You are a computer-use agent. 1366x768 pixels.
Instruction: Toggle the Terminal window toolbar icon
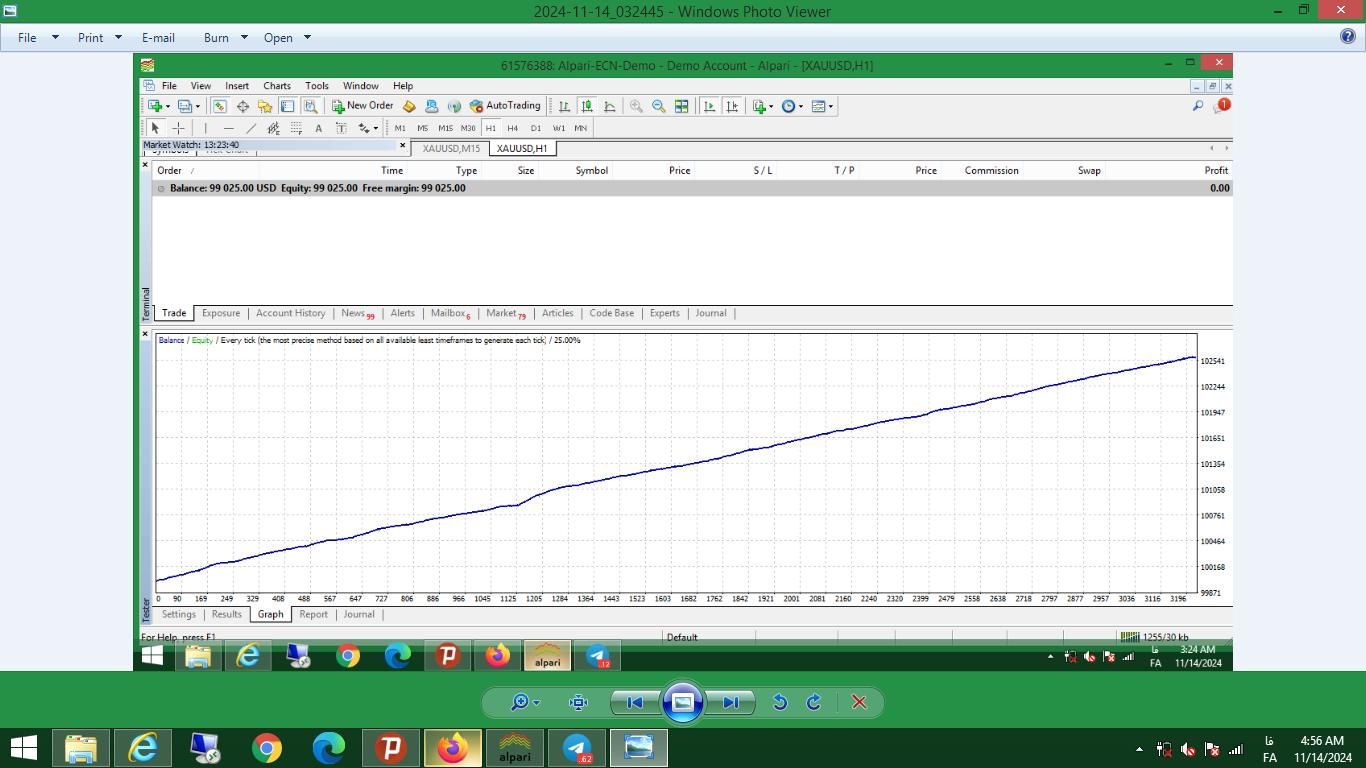287,106
